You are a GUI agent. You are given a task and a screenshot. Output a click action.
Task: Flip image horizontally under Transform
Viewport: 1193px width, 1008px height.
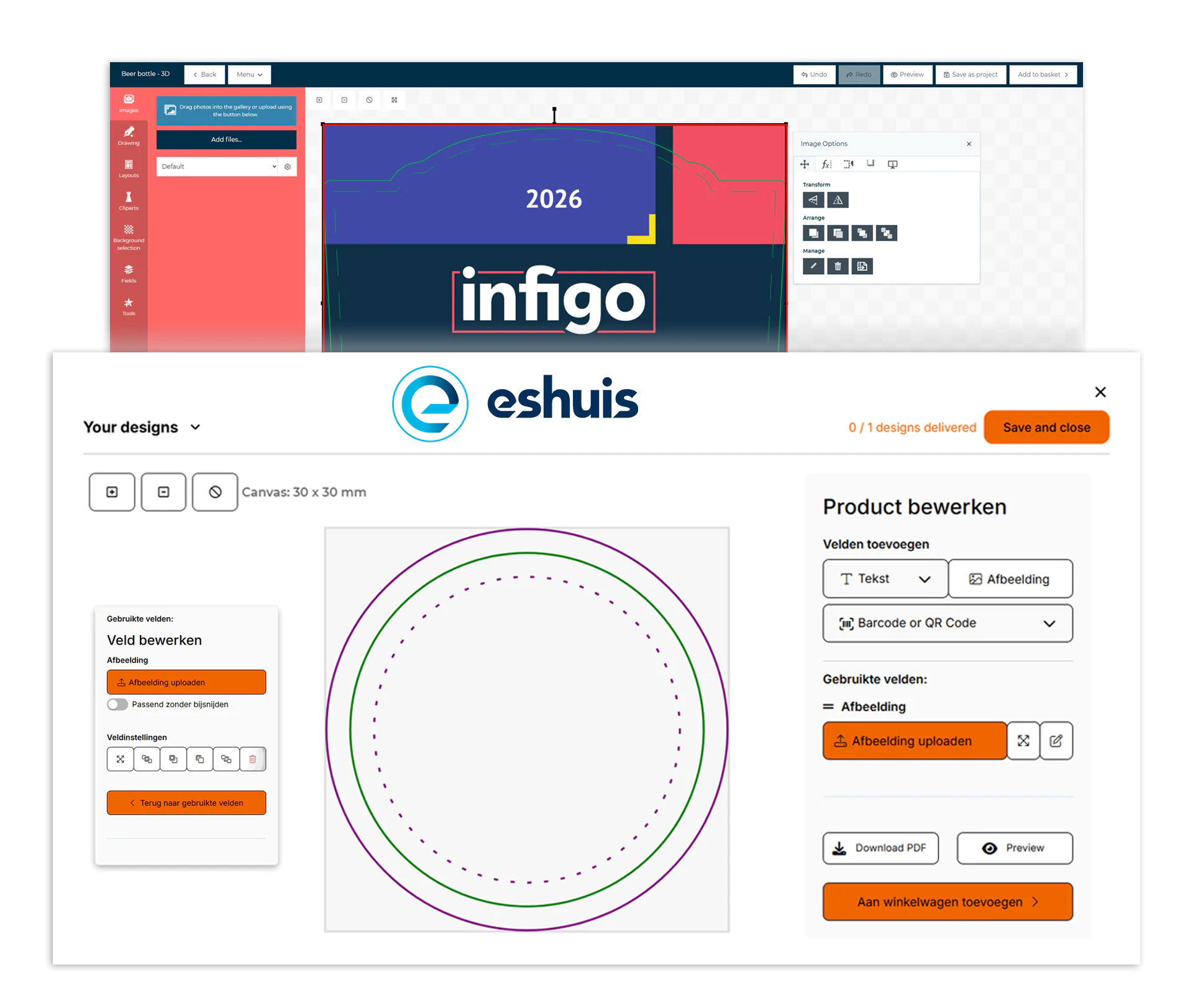tap(813, 200)
